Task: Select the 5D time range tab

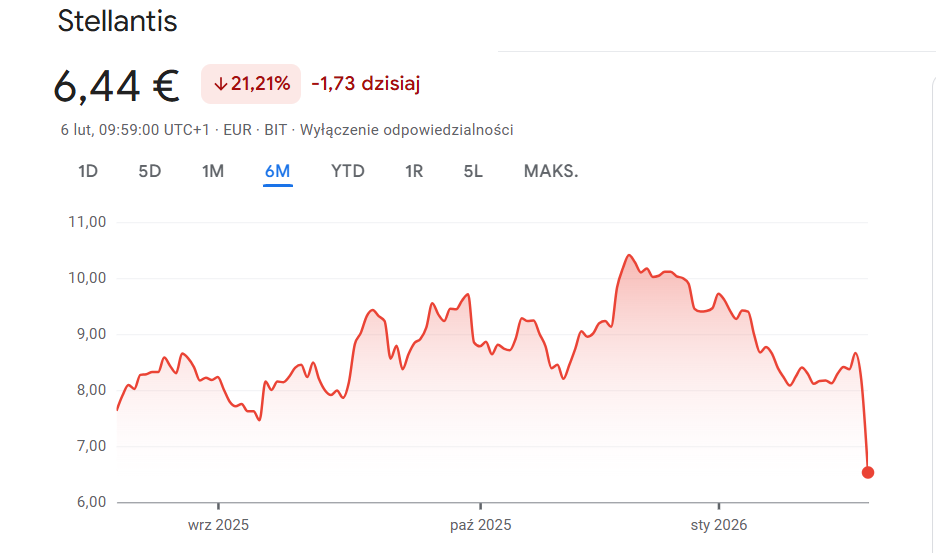Action: [x=150, y=171]
